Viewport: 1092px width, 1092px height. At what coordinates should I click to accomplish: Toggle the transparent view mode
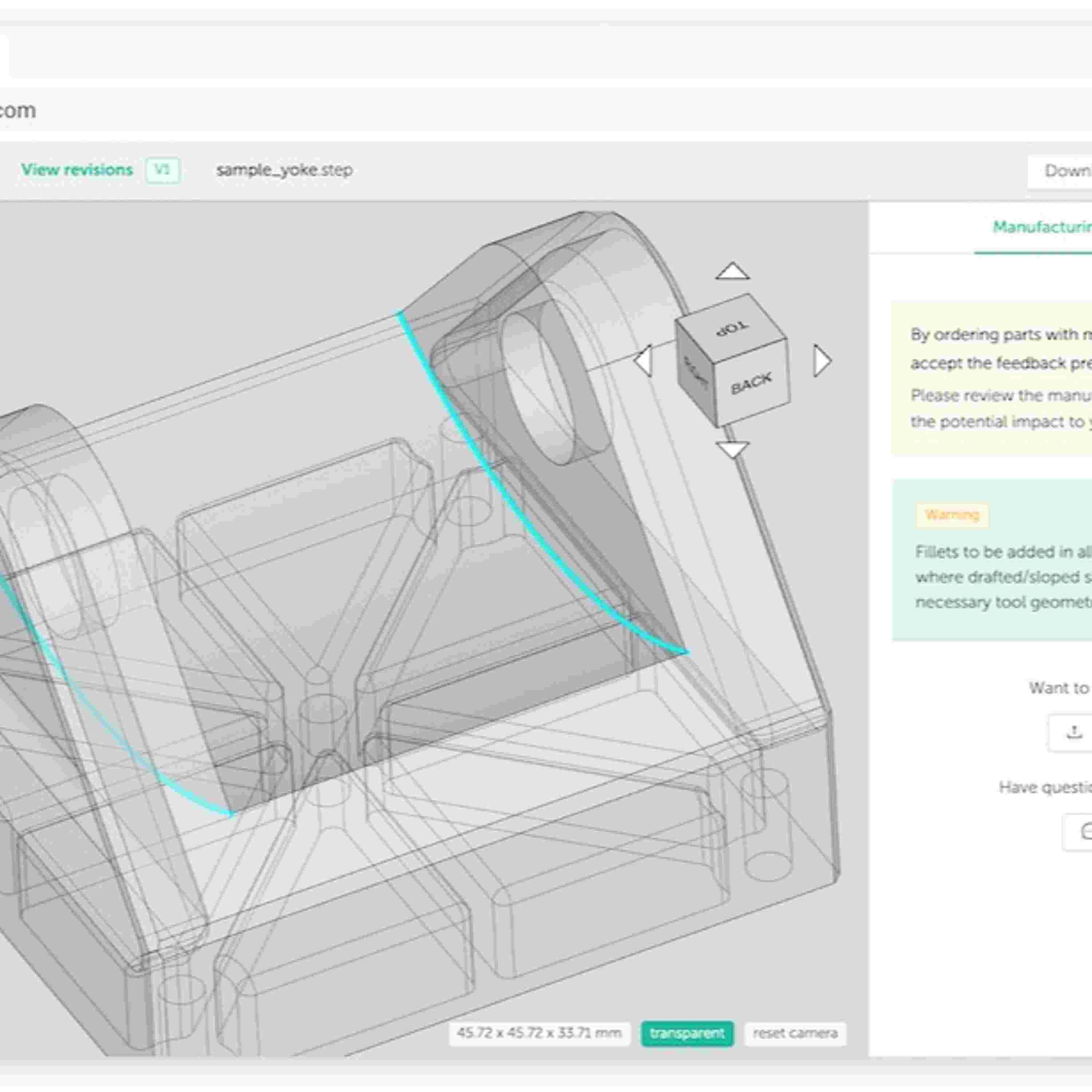click(687, 1033)
